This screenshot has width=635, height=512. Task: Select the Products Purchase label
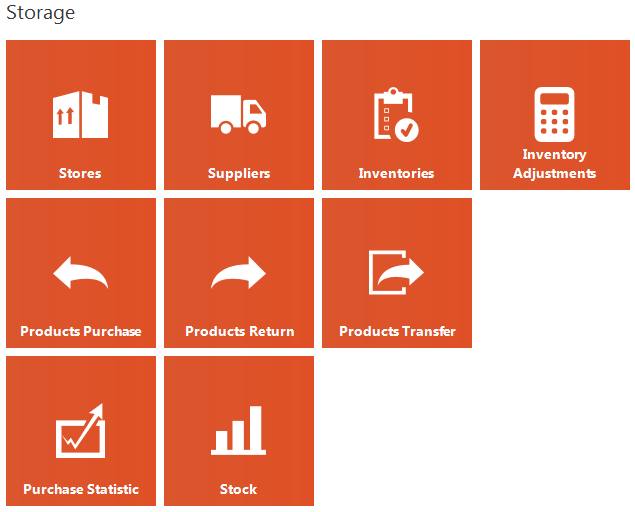tap(81, 331)
